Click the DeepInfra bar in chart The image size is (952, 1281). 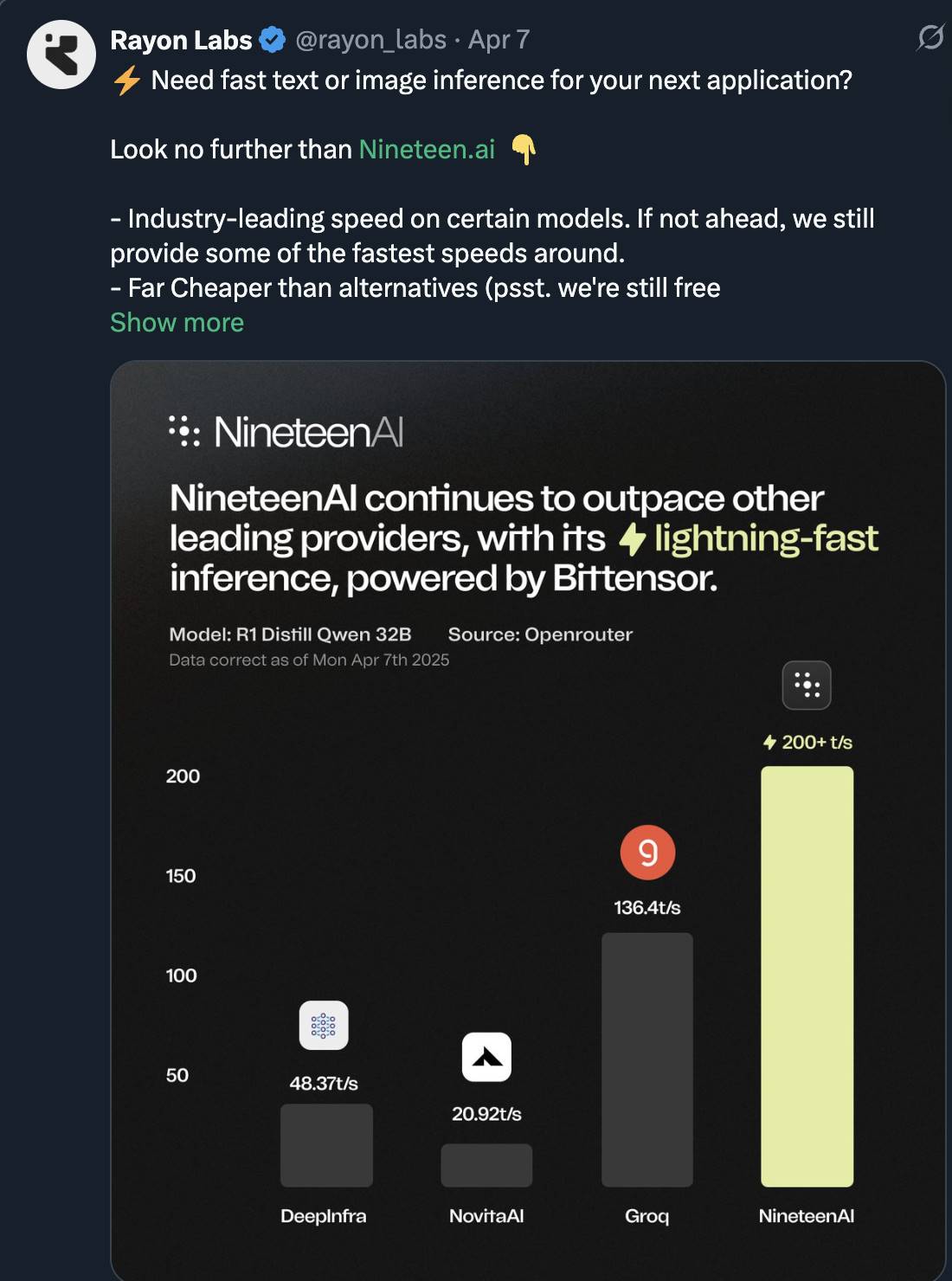(x=326, y=1145)
